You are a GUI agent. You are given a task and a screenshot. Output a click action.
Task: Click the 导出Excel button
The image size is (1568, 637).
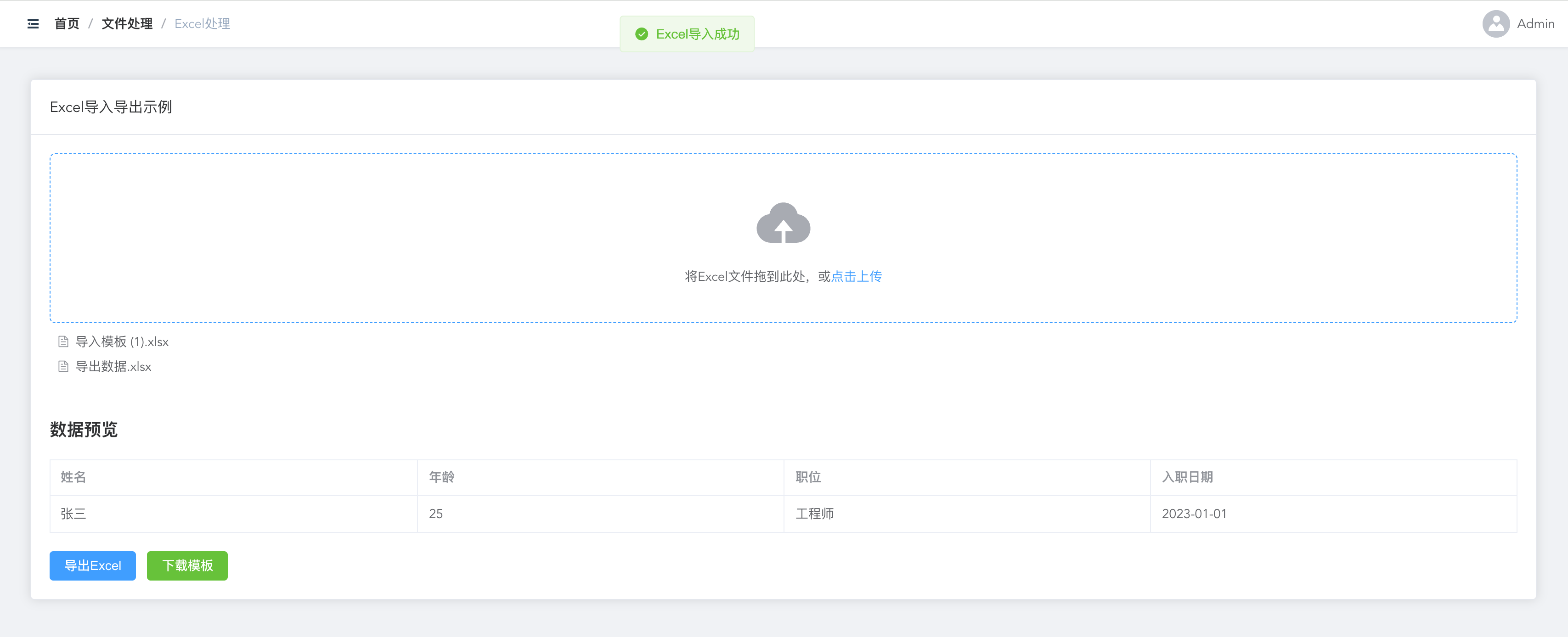pyautogui.click(x=92, y=565)
